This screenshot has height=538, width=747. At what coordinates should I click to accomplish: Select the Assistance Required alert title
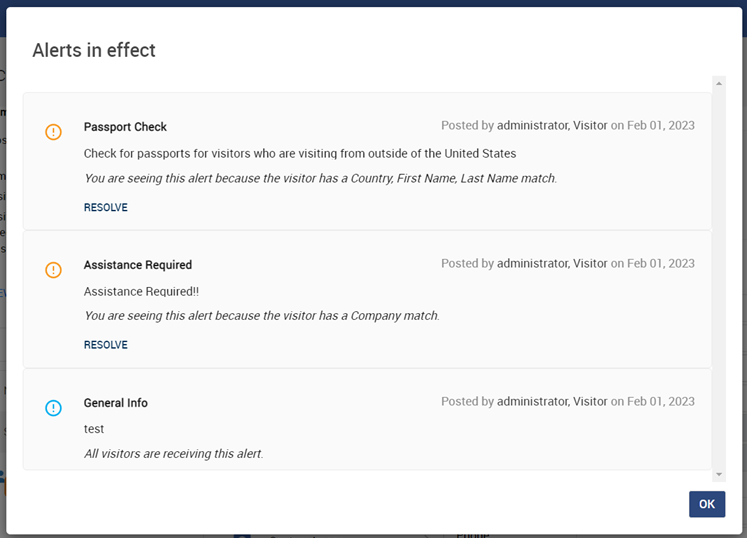click(138, 265)
